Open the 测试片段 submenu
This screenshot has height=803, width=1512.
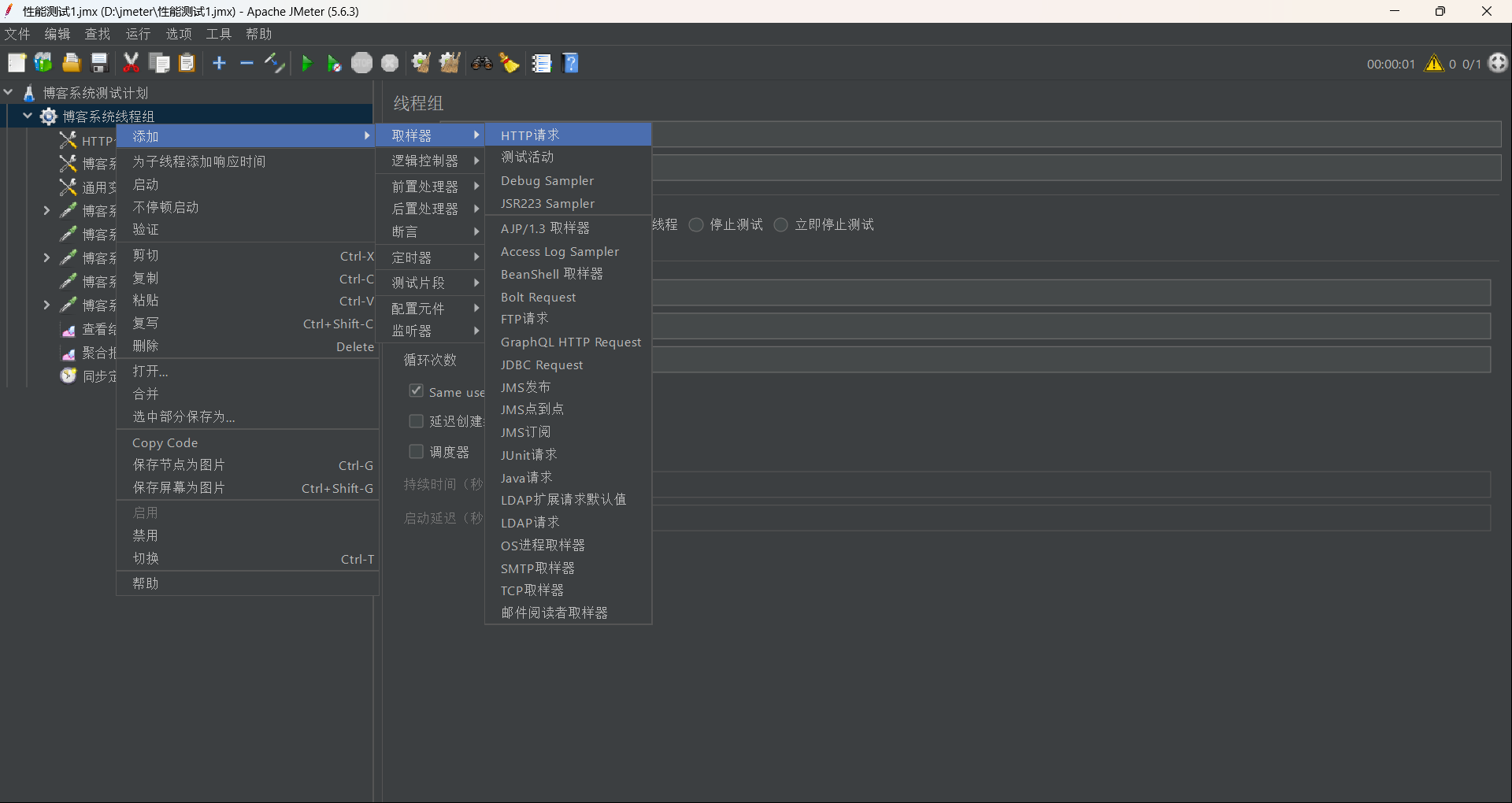point(431,283)
